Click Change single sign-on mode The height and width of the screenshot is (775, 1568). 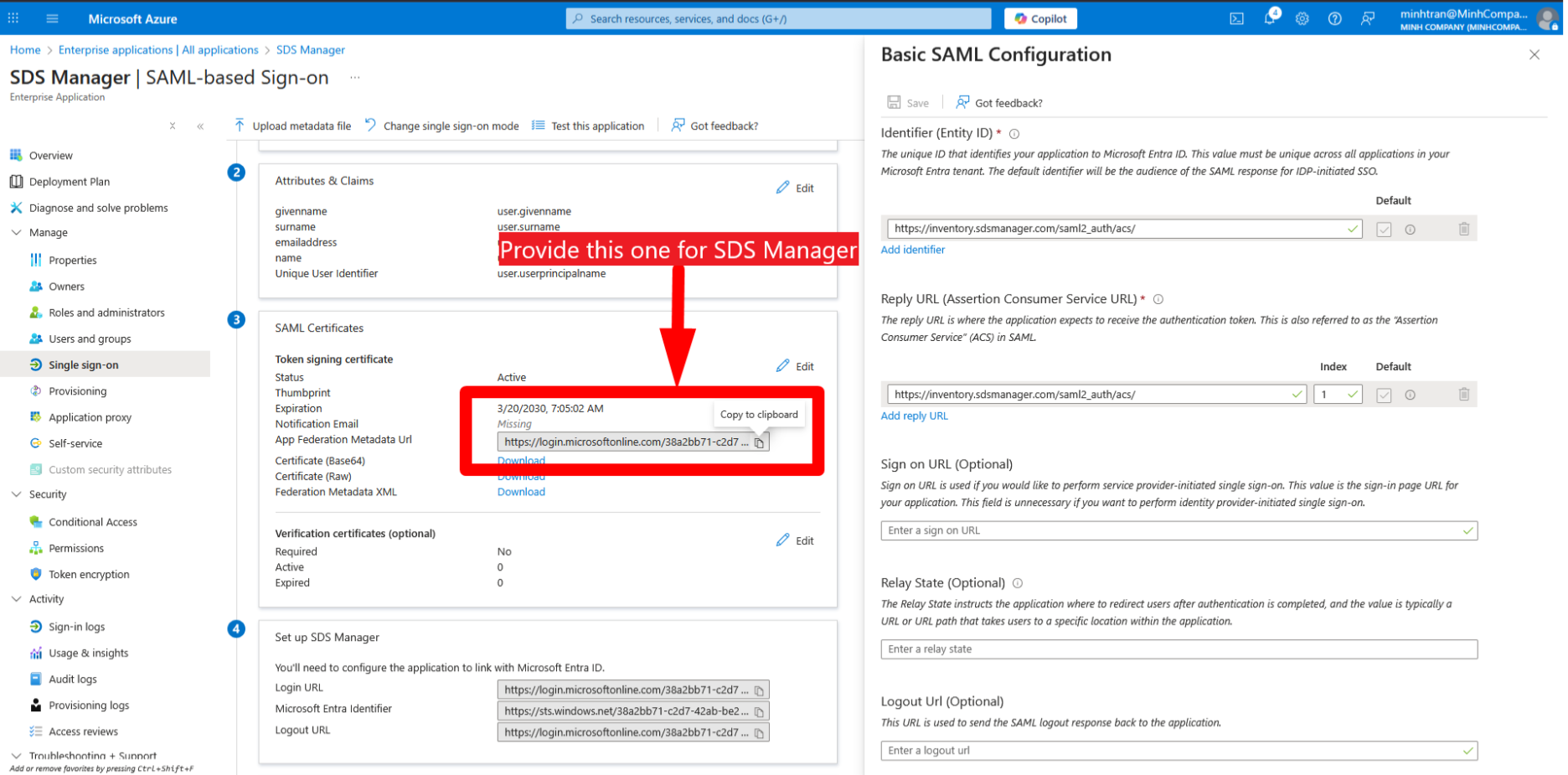pyautogui.click(x=441, y=126)
